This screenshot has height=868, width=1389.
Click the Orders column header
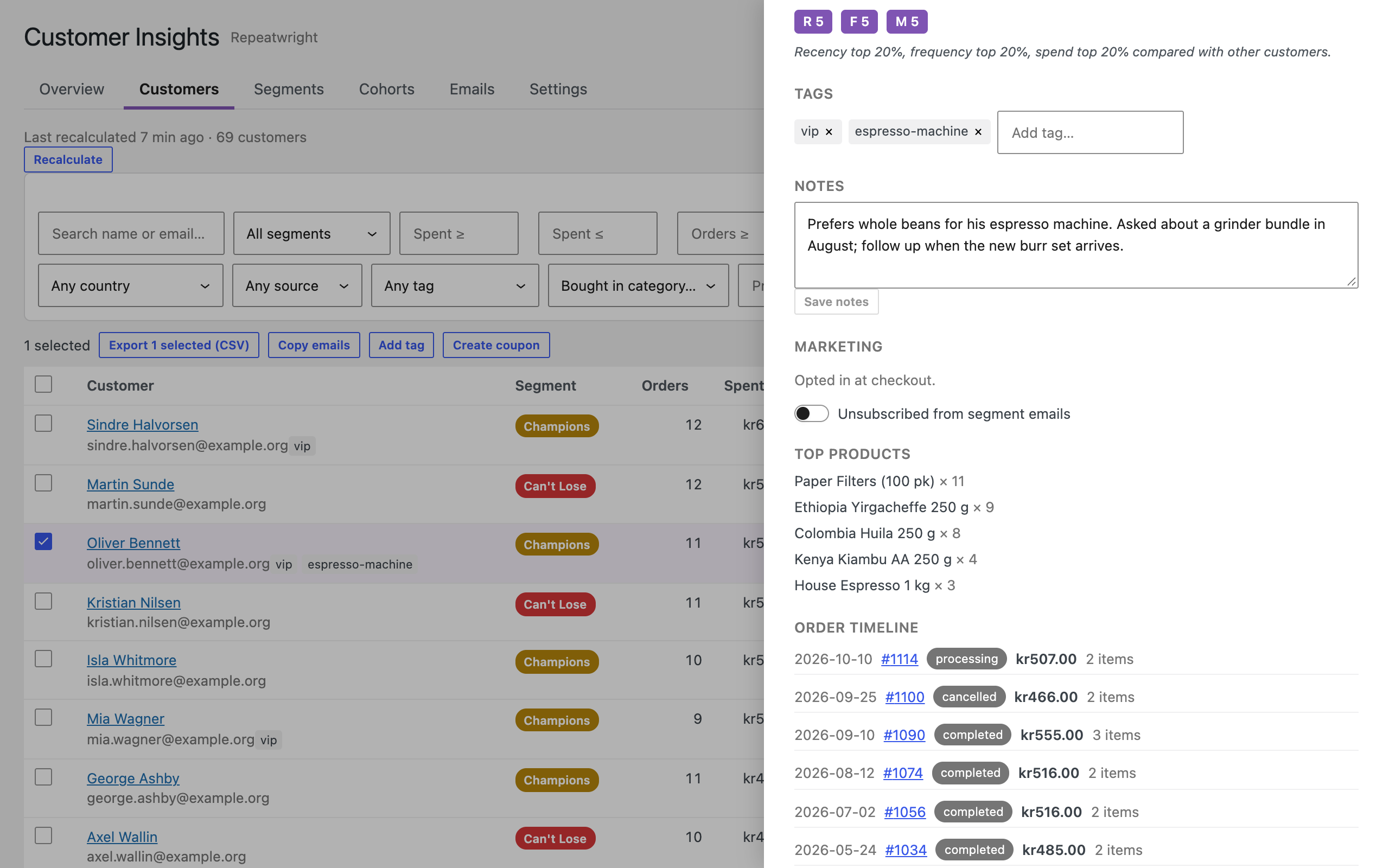click(664, 385)
